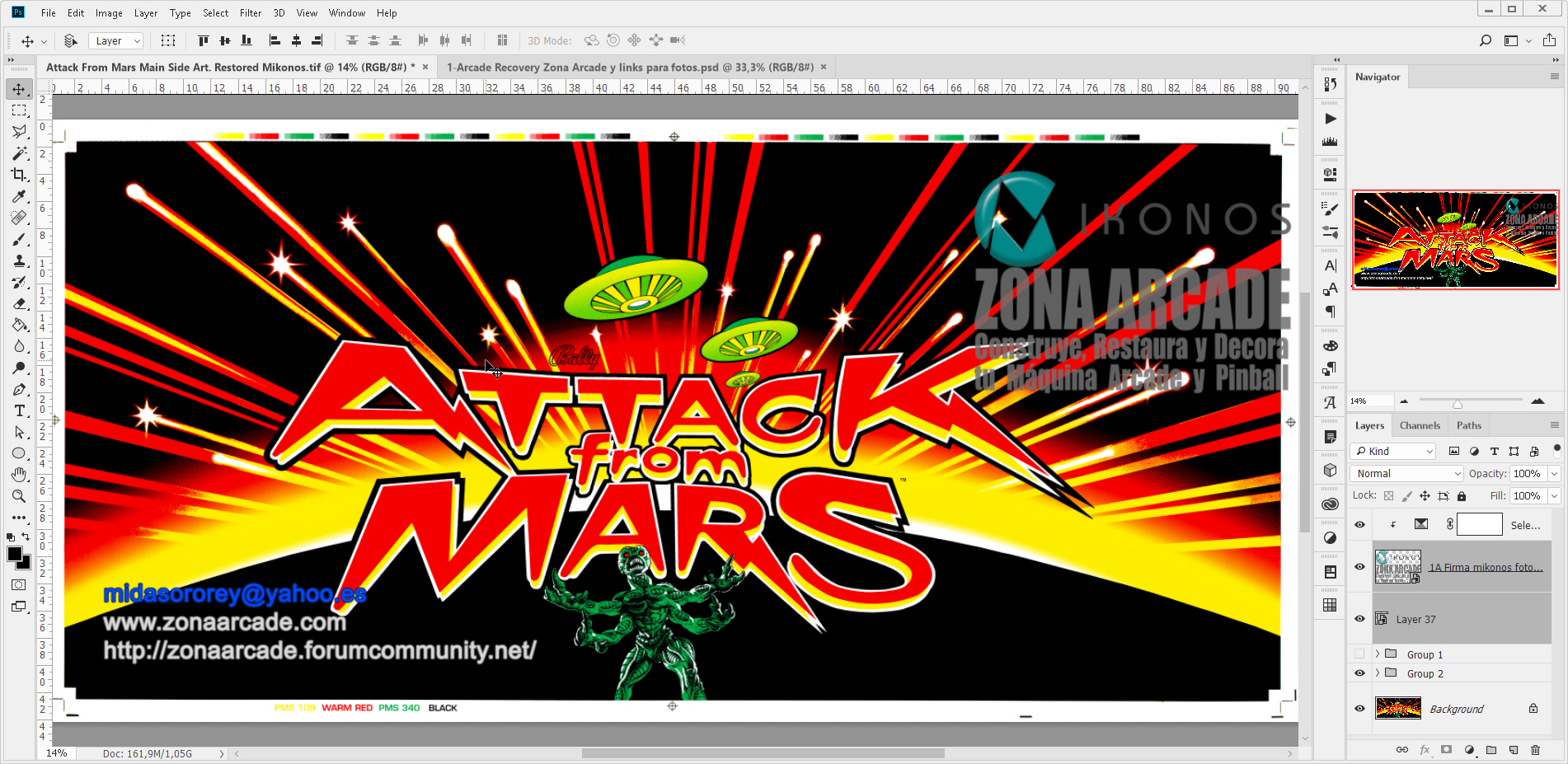Viewport: 1568px width, 764px height.
Task: Activate the Zoom tool
Action: click(20, 495)
